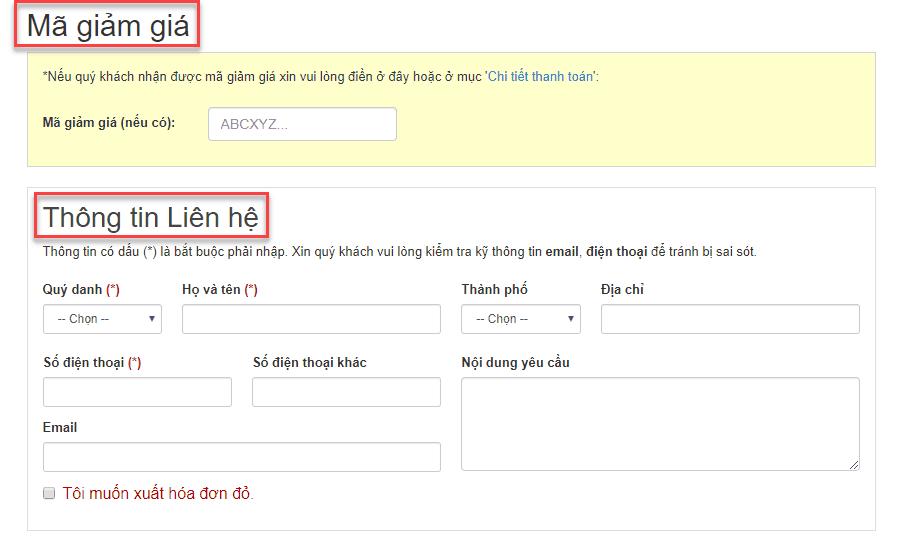Click the 'Email' field label
This screenshot has height=550, width=901.
pyautogui.click(x=60, y=427)
